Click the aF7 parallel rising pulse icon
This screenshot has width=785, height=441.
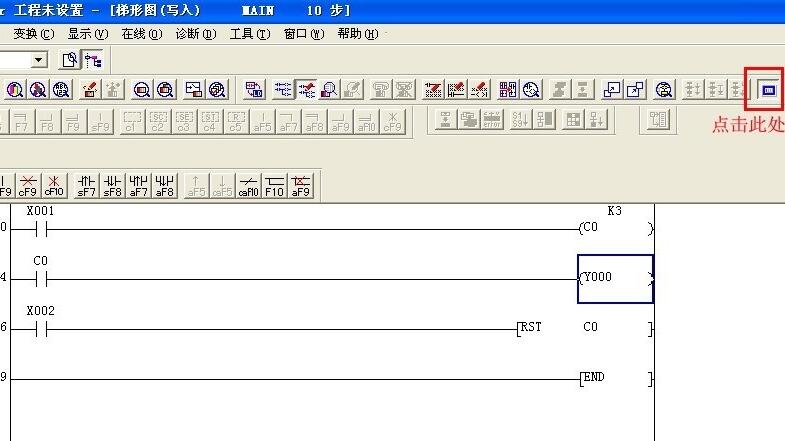139,185
